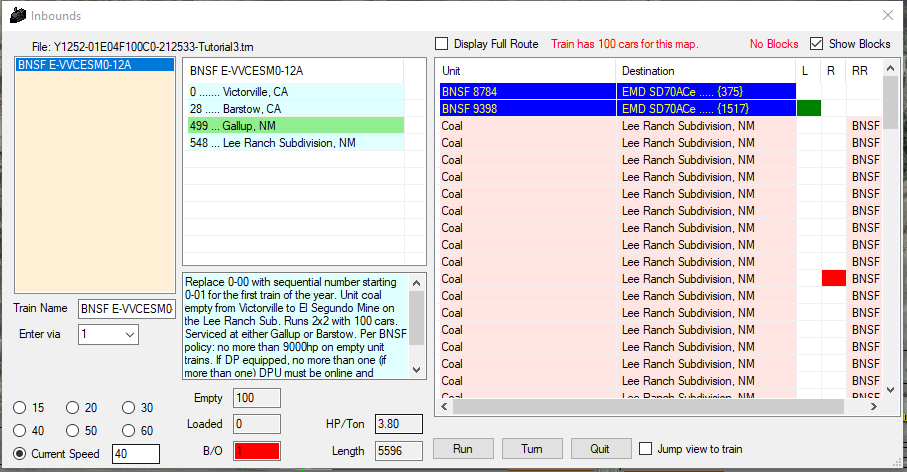Select unit BNSF 8784 row
This screenshot has height=472, width=907.
point(527,91)
